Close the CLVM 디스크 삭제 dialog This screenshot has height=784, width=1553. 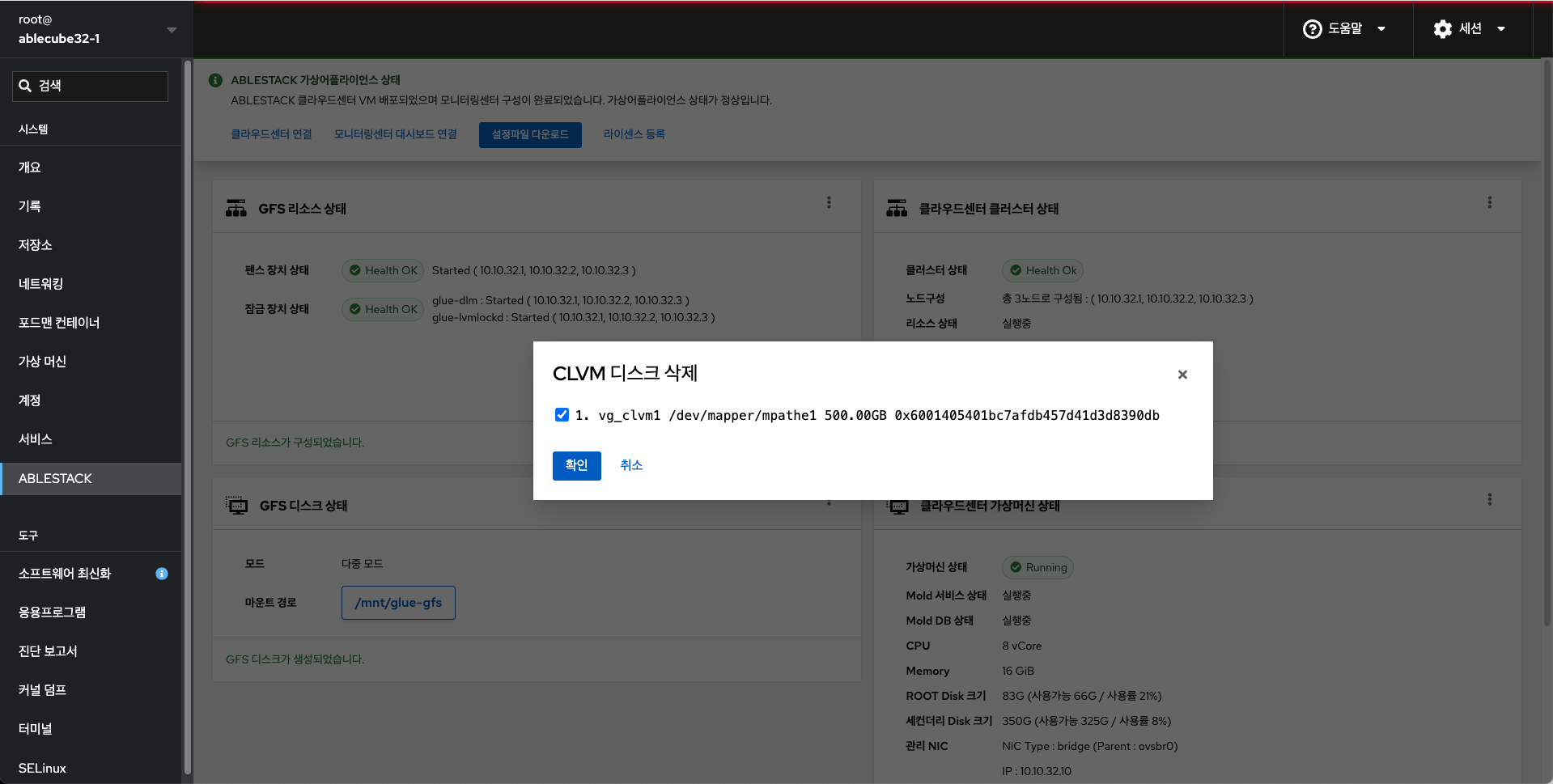[1182, 375]
